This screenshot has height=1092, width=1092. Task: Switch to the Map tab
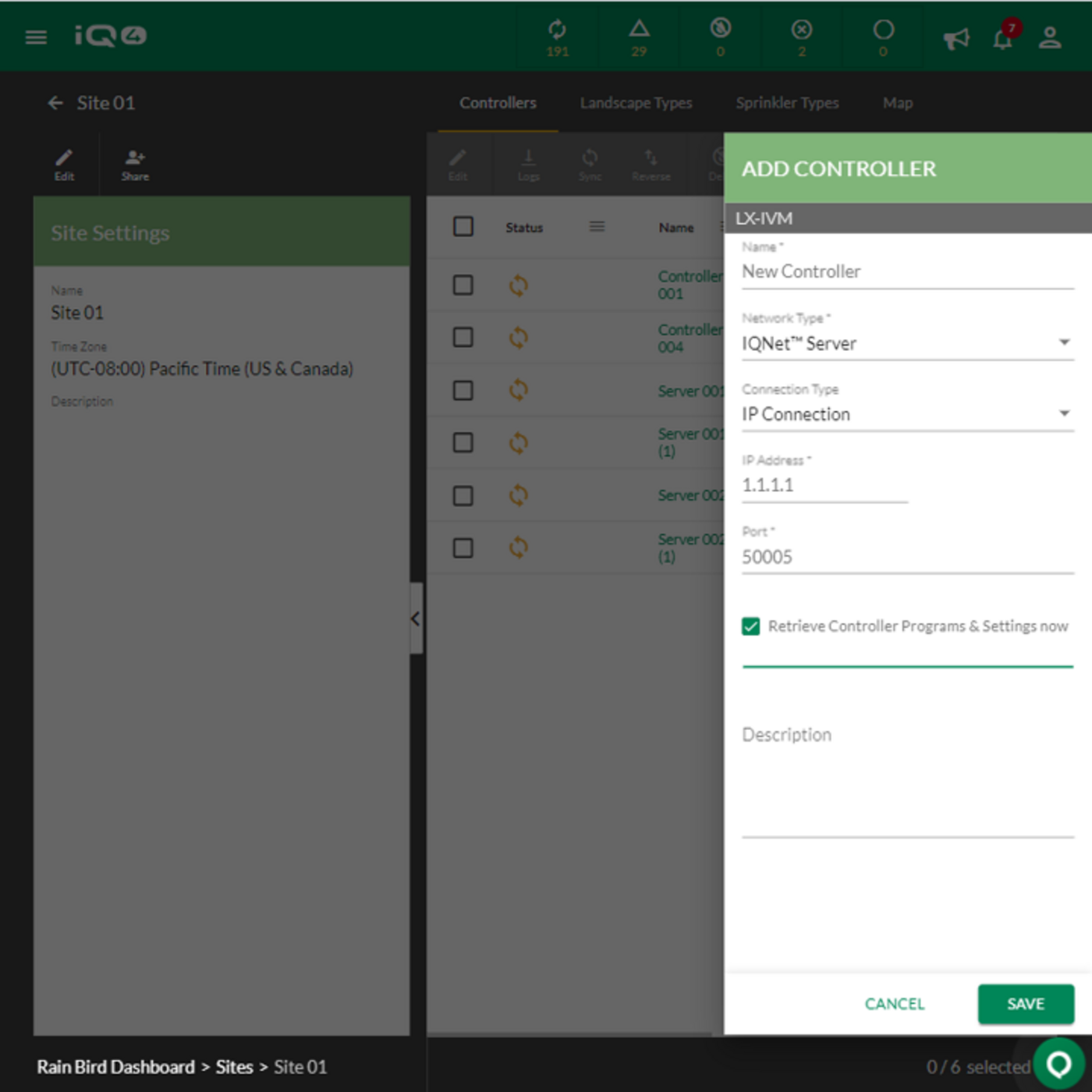tap(898, 103)
